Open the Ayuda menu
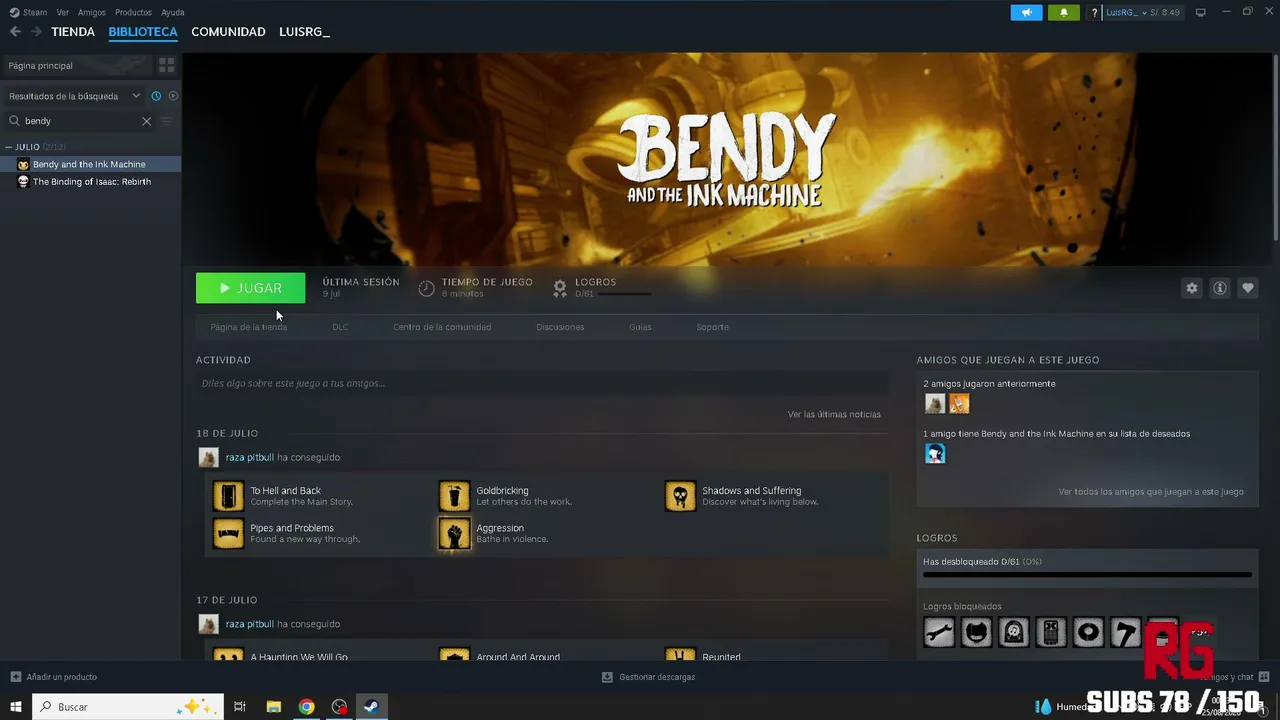This screenshot has height=720, width=1280. 173,12
